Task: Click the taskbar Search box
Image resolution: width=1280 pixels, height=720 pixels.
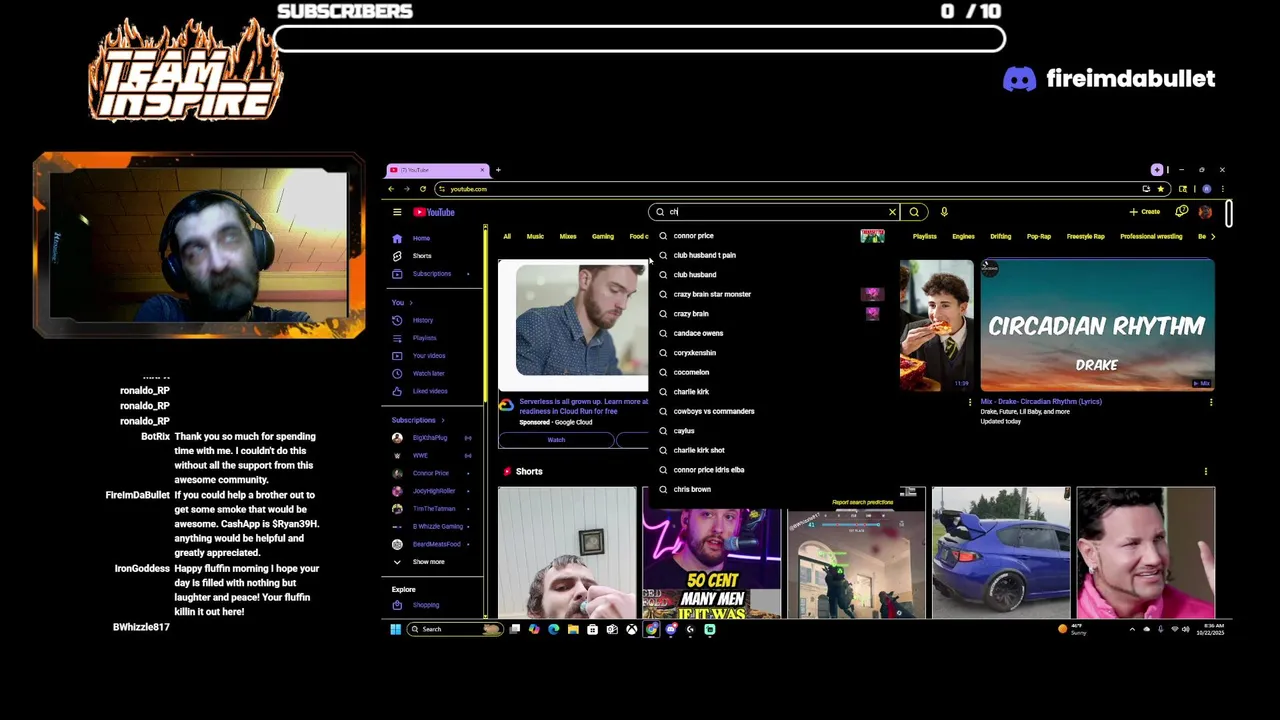Action: (x=454, y=629)
